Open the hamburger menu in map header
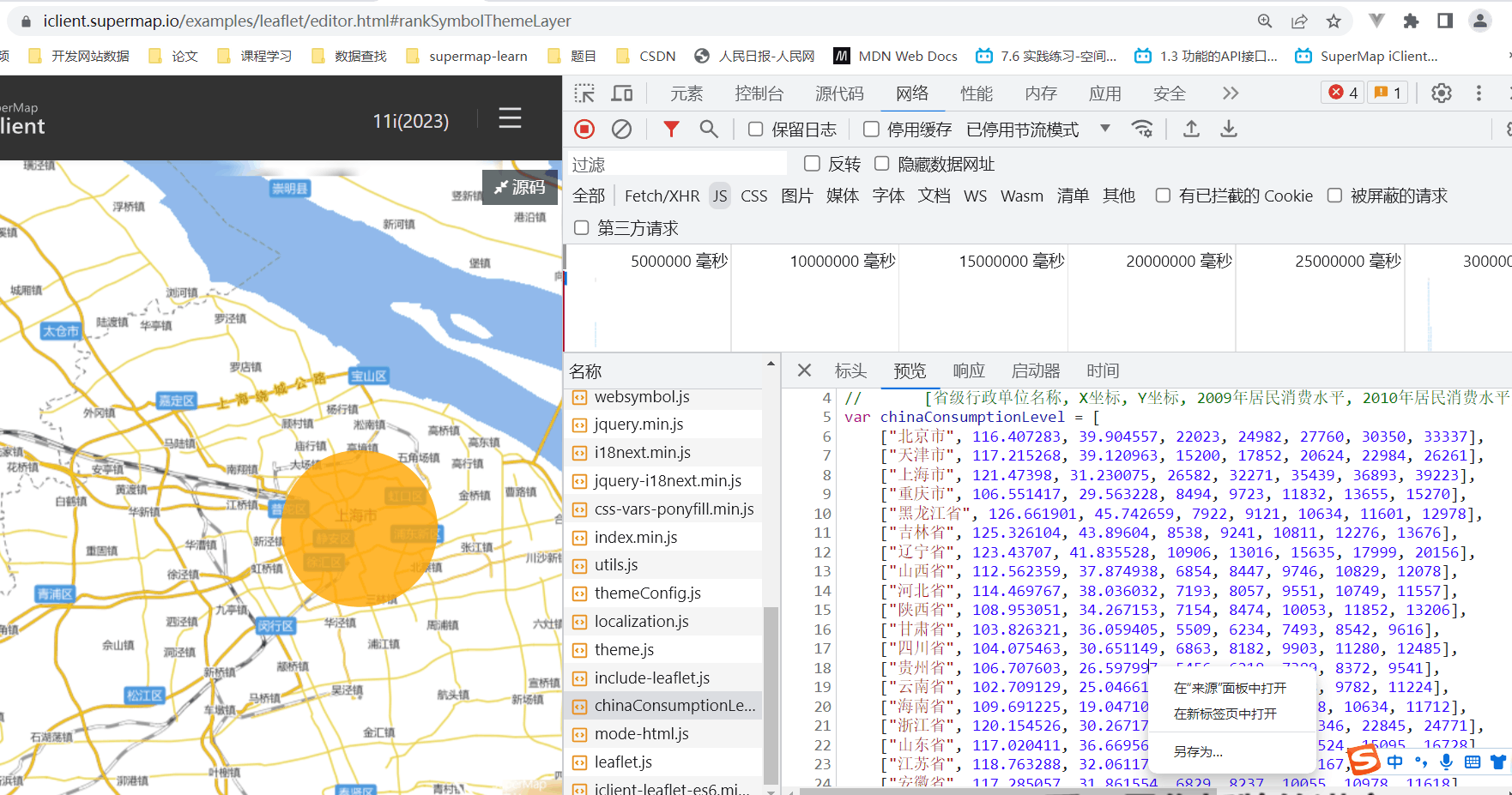The width and height of the screenshot is (1512, 795). [x=510, y=118]
